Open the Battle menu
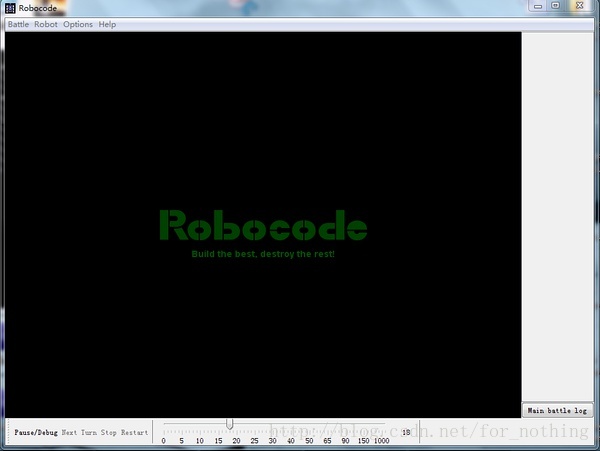The height and width of the screenshot is (451, 600). [x=18, y=24]
